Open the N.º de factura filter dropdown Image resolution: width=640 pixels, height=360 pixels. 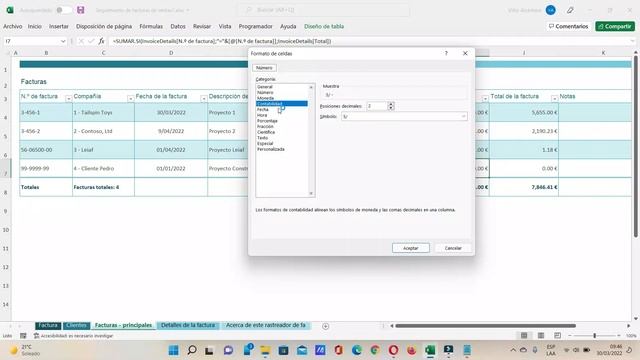68,98
